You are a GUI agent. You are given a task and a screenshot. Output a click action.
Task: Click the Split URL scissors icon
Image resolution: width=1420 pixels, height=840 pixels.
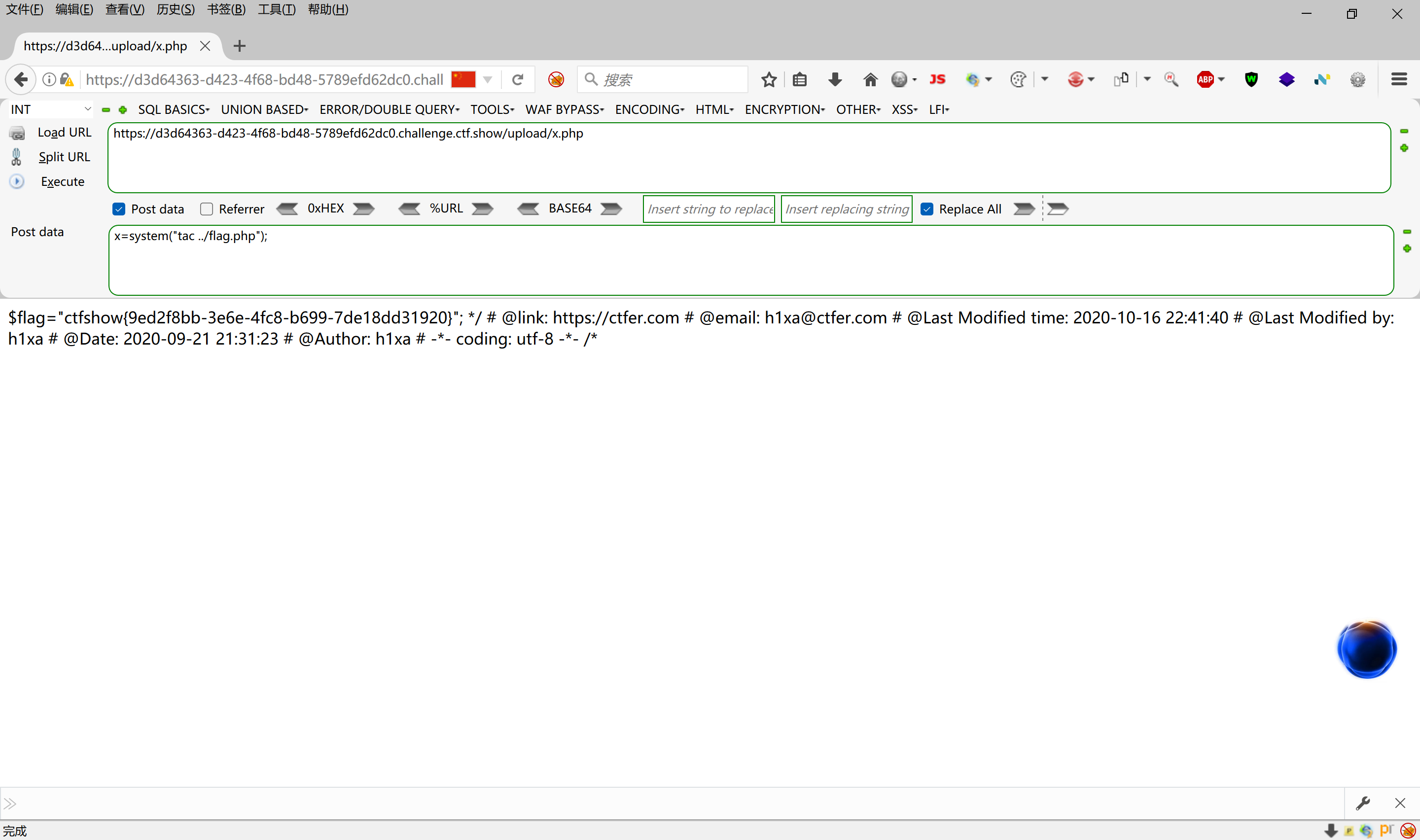tap(16, 157)
